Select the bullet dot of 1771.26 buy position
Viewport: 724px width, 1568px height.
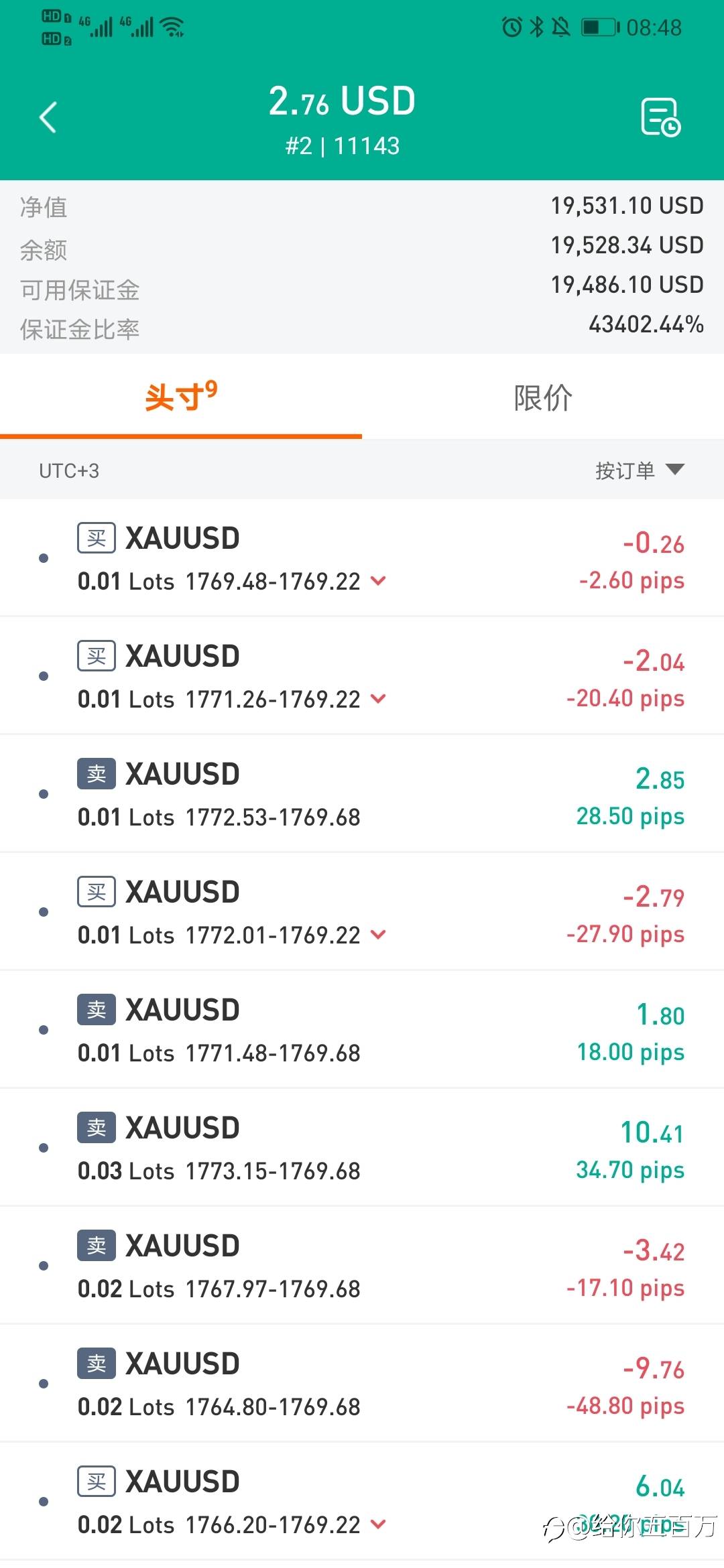click(x=44, y=676)
